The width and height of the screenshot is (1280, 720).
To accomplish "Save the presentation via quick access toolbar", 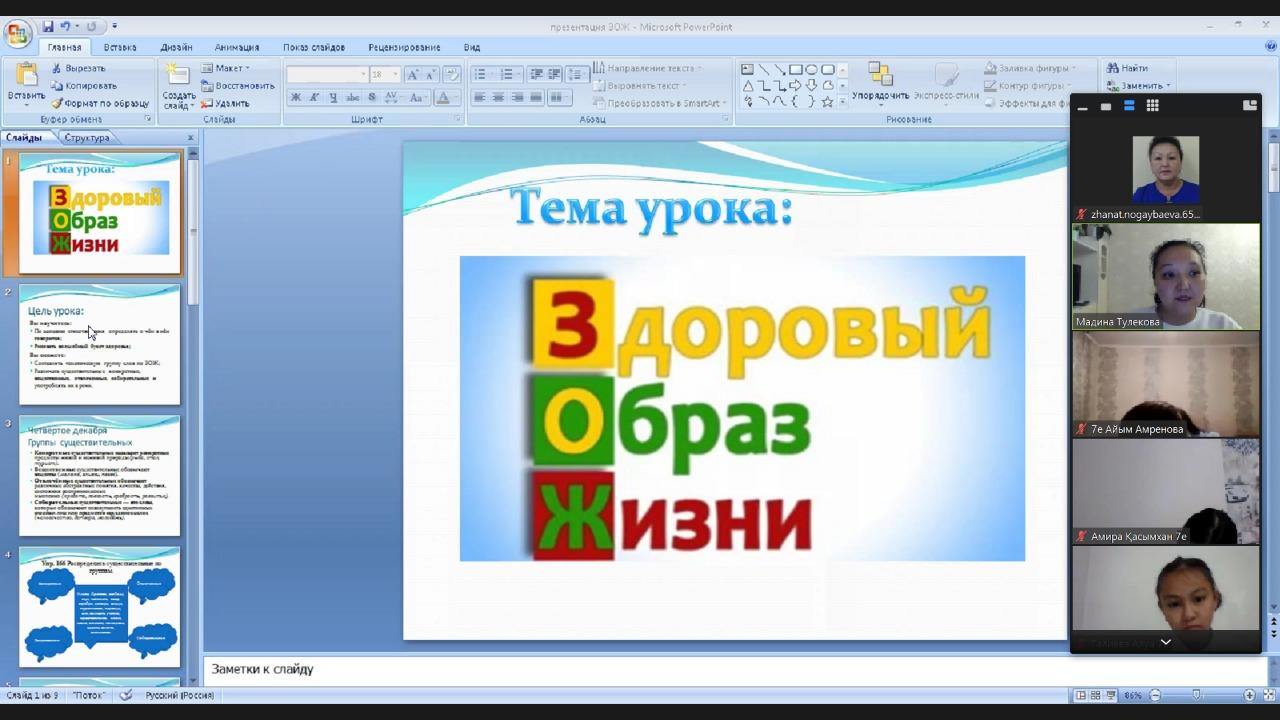I will 47,27.
